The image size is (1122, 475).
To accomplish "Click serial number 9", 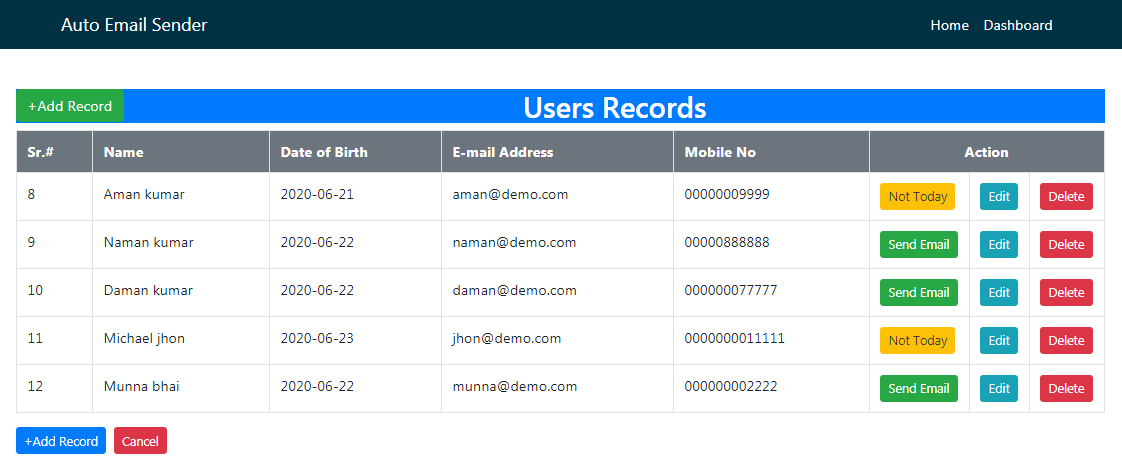I will click(x=31, y=243).
